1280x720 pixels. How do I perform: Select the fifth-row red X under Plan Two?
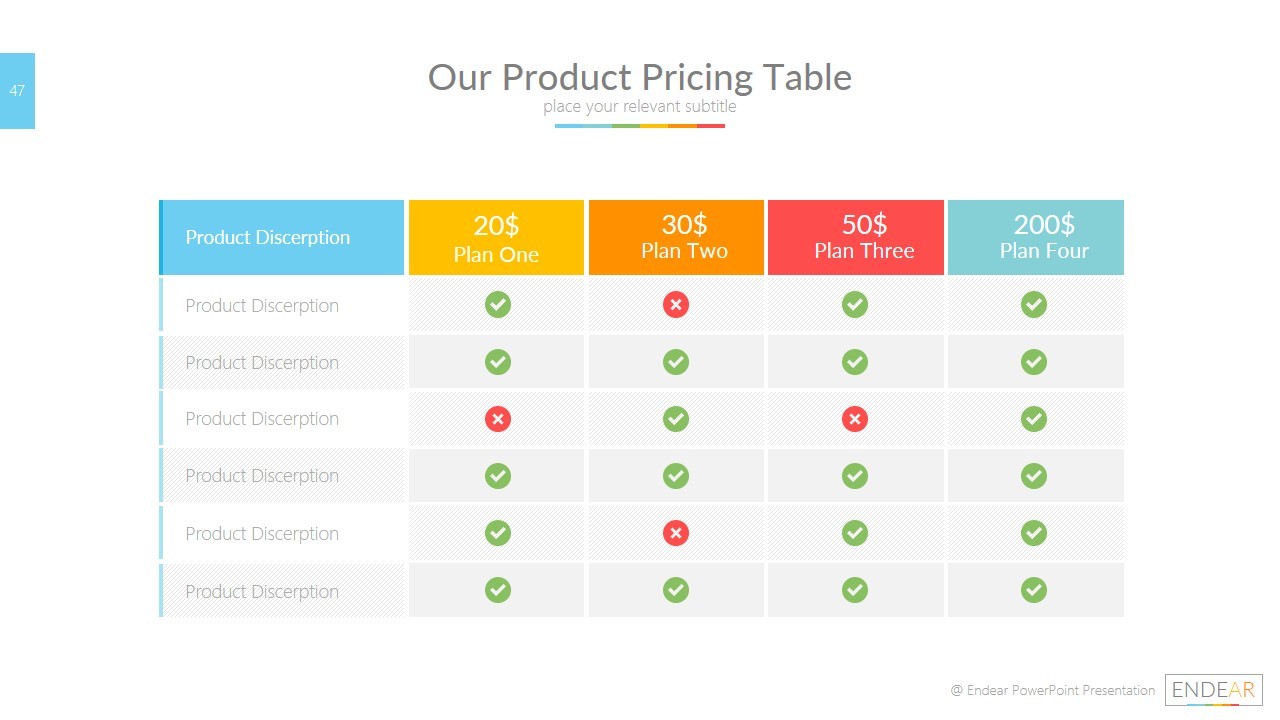(x=676, y=533)
